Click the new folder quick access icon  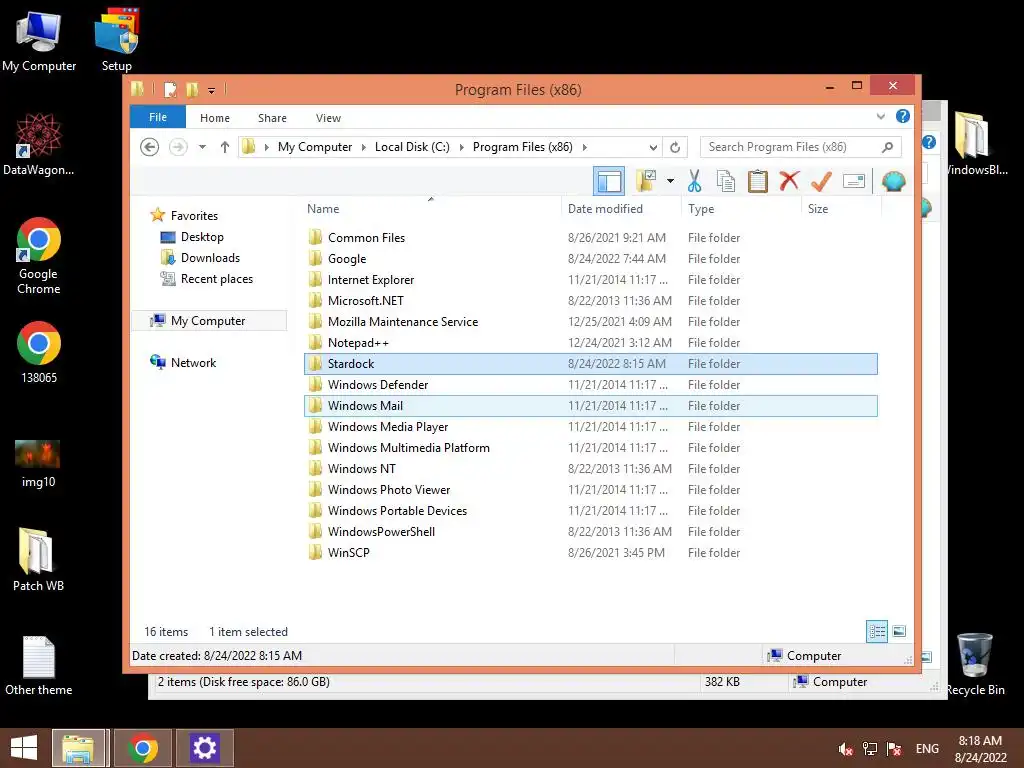(x=191, y=89)
